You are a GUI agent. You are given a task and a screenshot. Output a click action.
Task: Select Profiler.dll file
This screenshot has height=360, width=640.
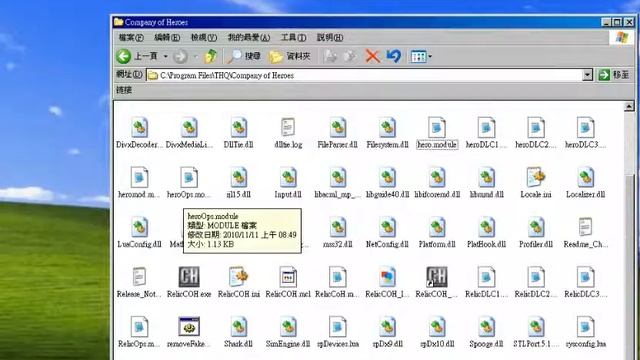pos(536,233)
